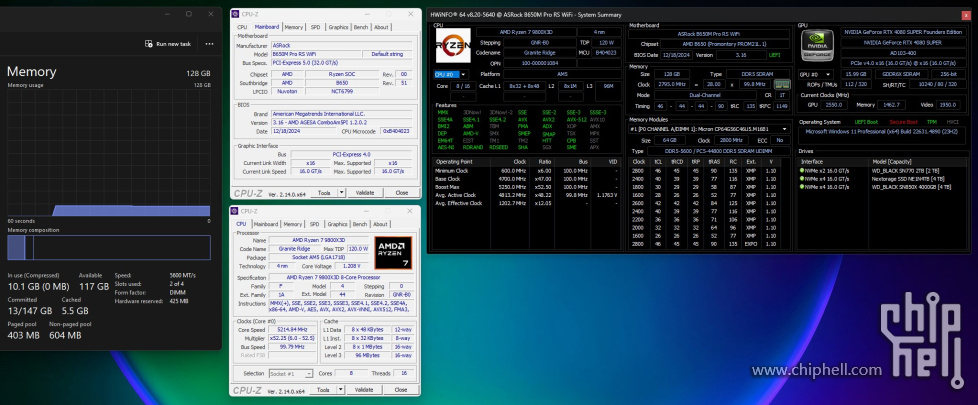Open SPD tab in lower CPU-Z window

pyautogui.click(x=314, y=224)
